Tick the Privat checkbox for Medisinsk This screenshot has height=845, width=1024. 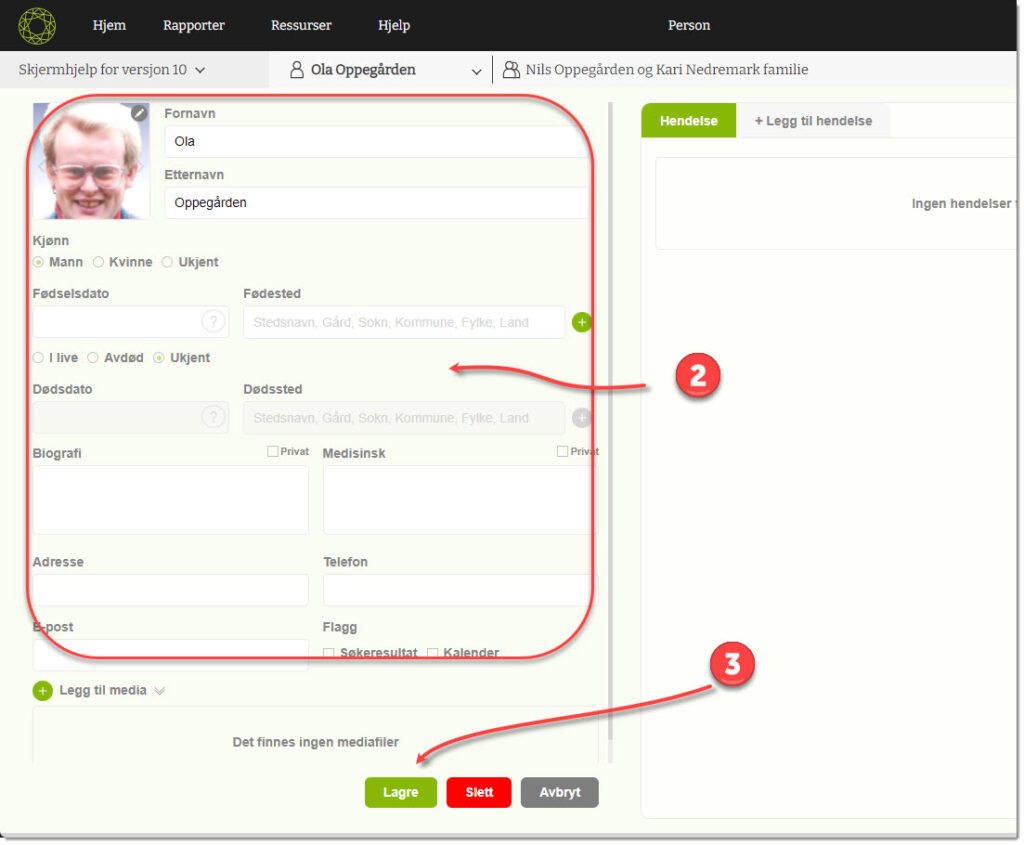tap(563, 452)
